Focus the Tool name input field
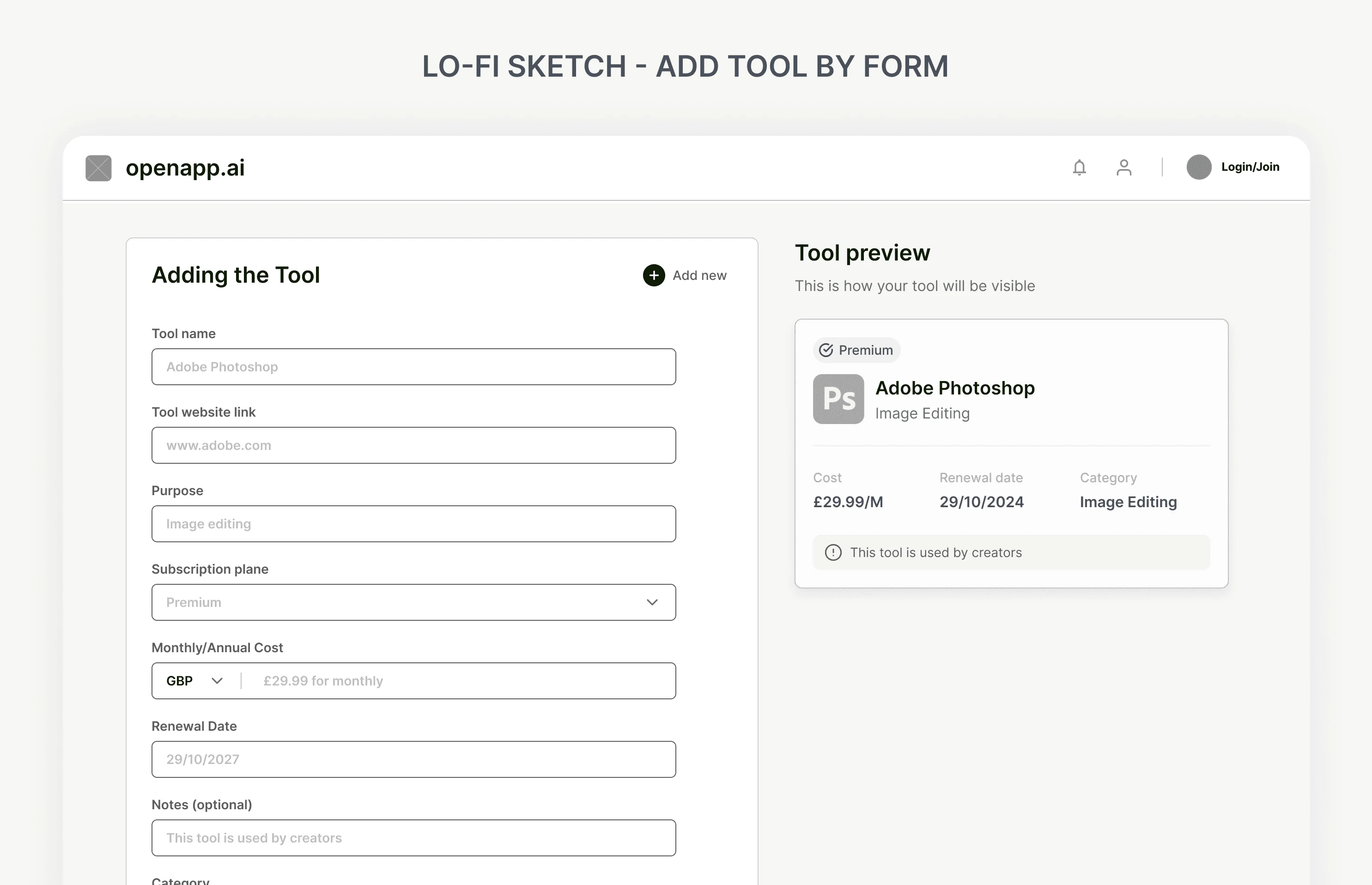The height and width of the screenshot is (885, 1372). (x=413, y=367)
